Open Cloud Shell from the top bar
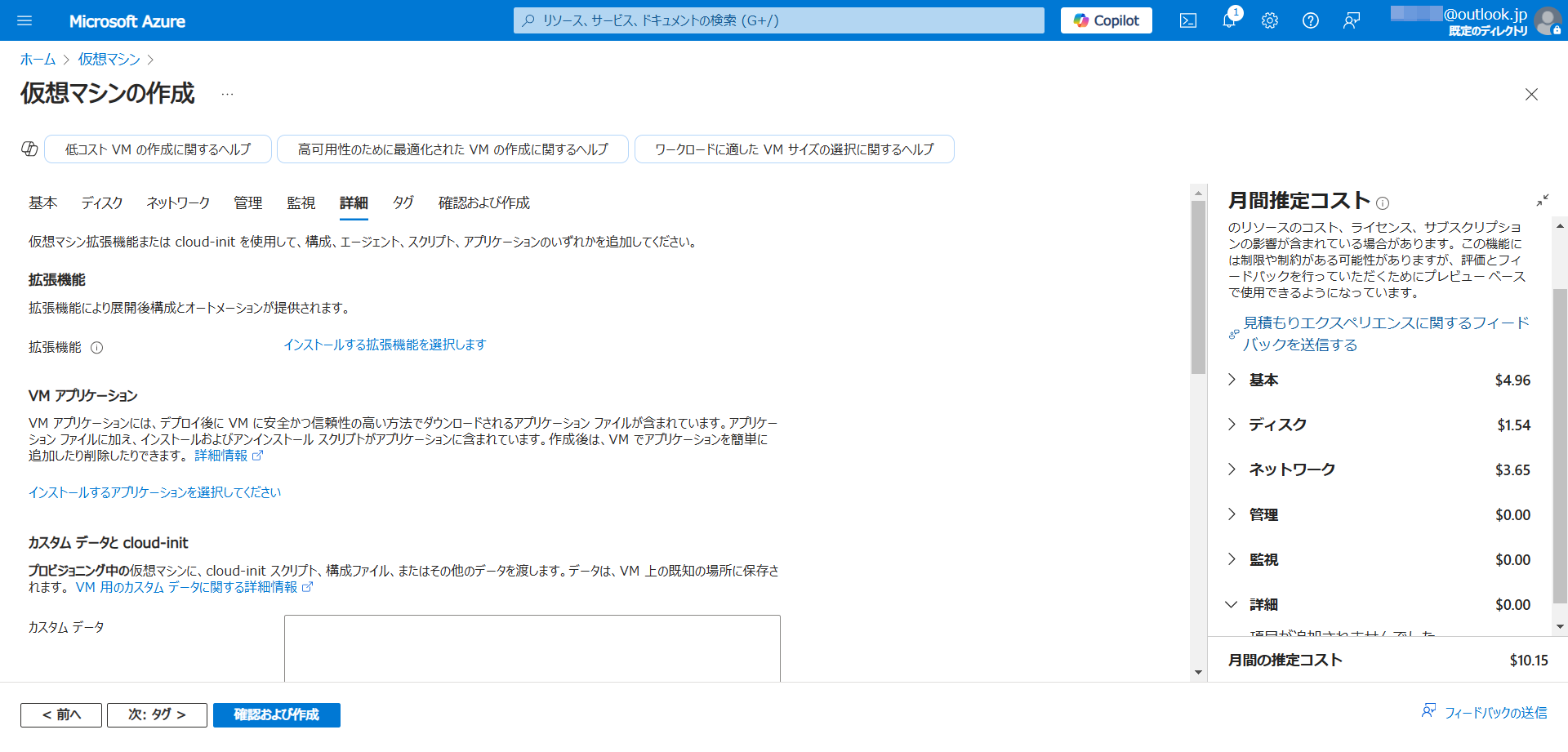 [x=1188, y=20]
